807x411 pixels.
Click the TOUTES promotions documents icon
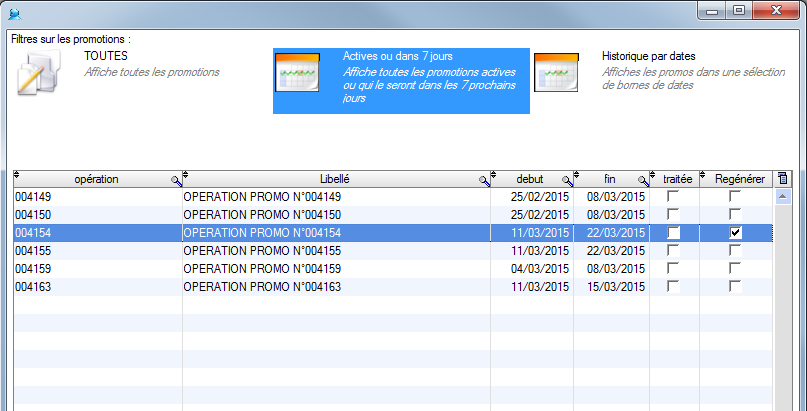tap(40, 74)
